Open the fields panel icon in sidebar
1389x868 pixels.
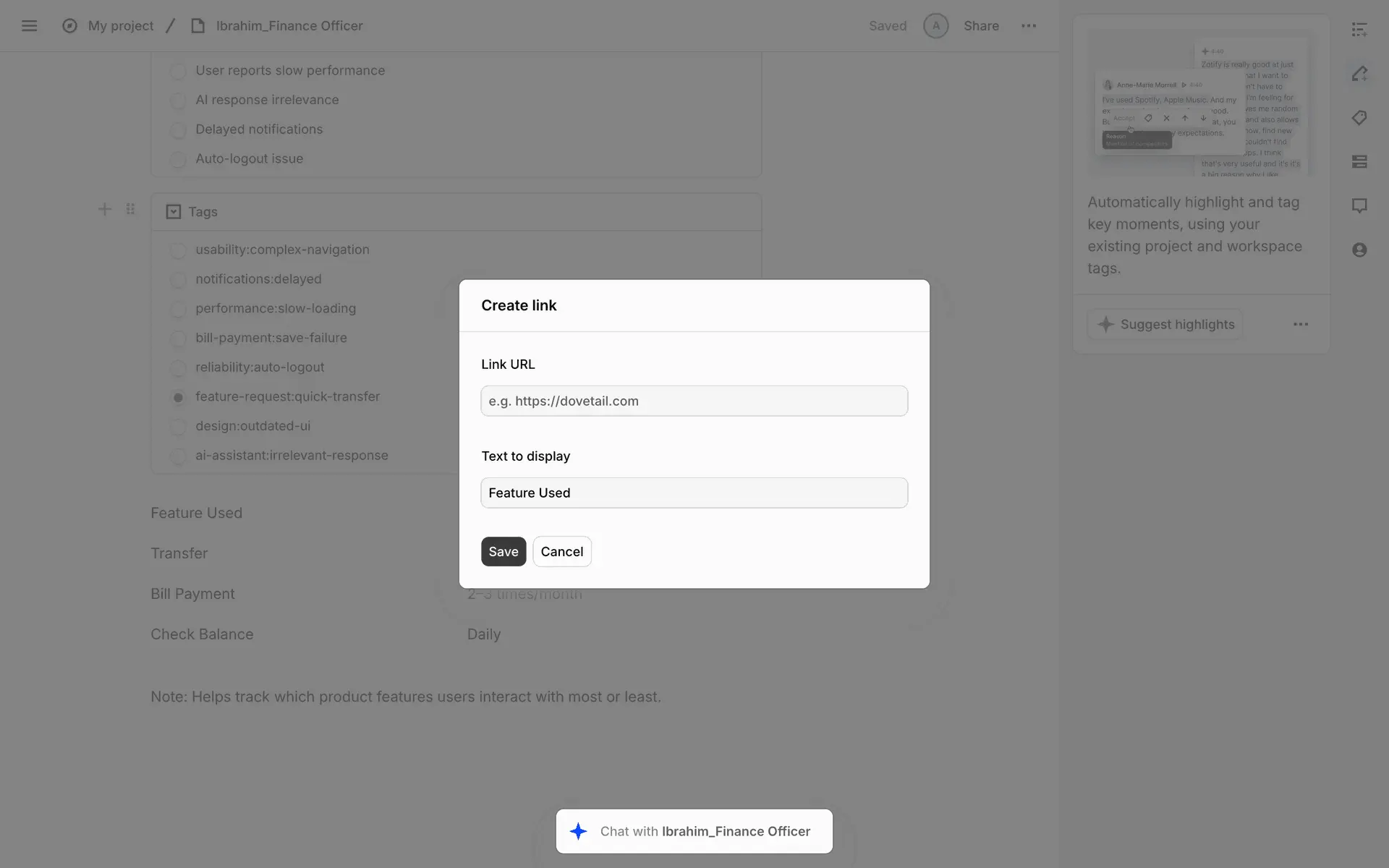tap(1359, 162)
